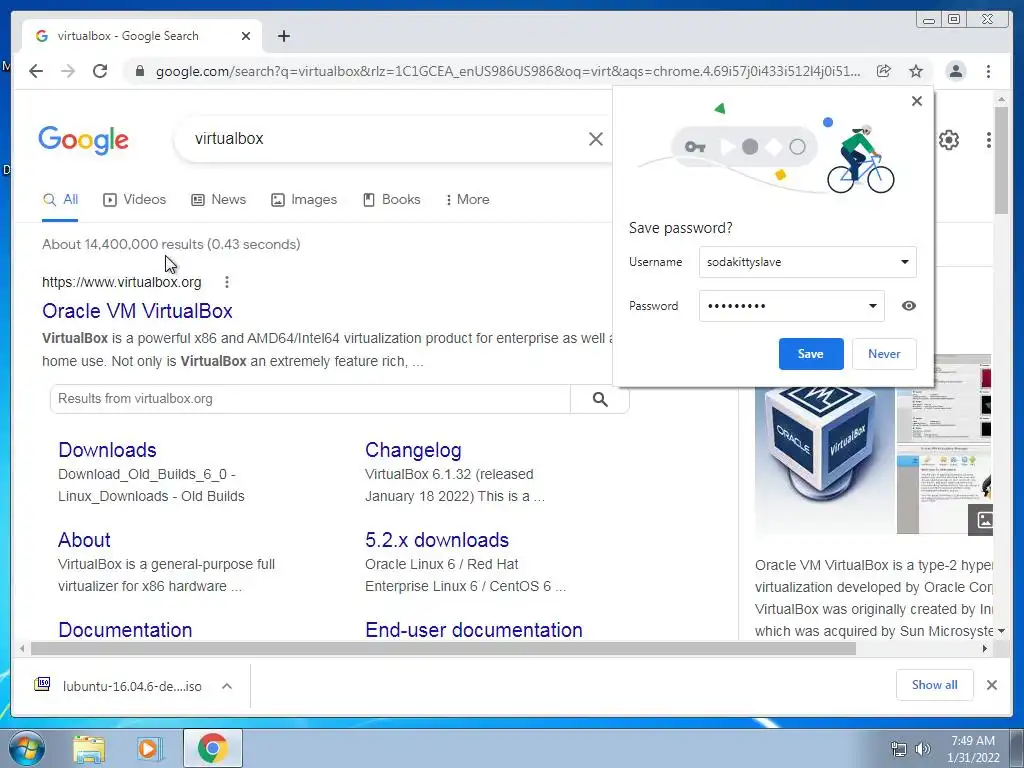Reload the current page

tap(100, 71)
